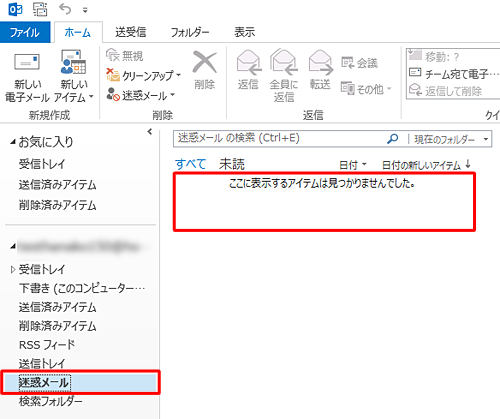500x419 pixels.
Task: Select the 迷惑メール folder in the tree
Action: (80, 382)
